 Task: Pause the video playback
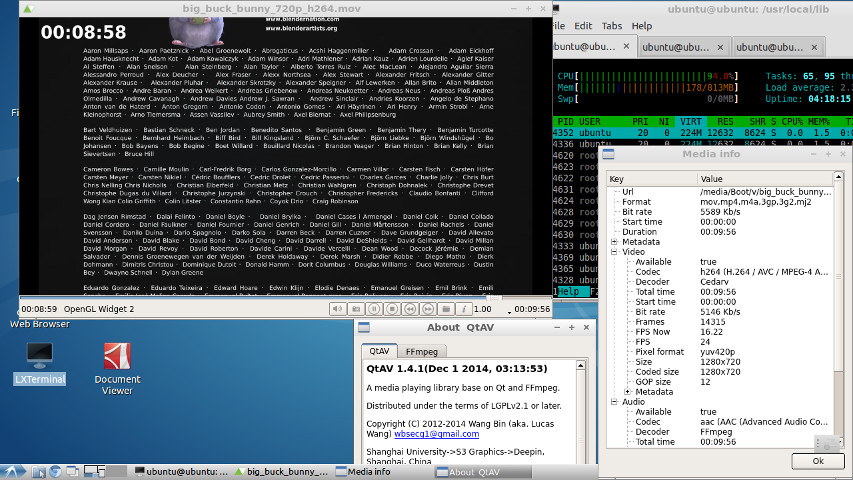pyautogui.click(x=373, y=309)
